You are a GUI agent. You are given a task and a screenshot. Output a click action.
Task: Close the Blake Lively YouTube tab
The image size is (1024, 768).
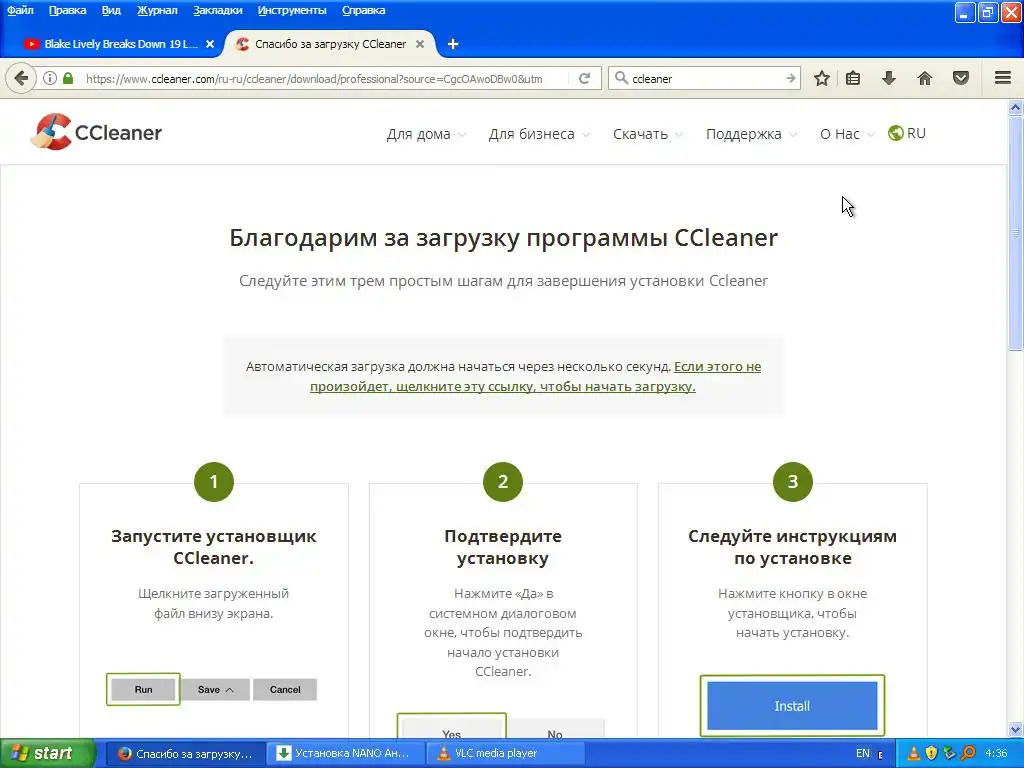click(x=210, y=44)
